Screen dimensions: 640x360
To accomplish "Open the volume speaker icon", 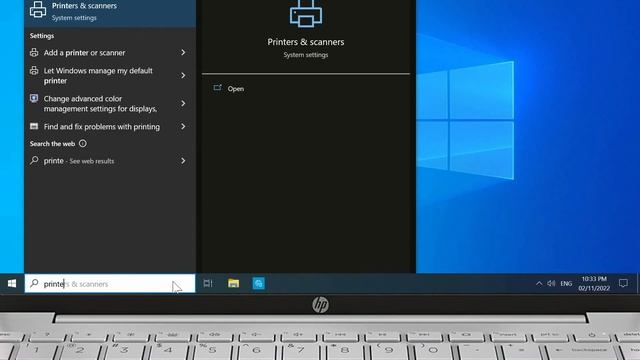I will (551, 283).
